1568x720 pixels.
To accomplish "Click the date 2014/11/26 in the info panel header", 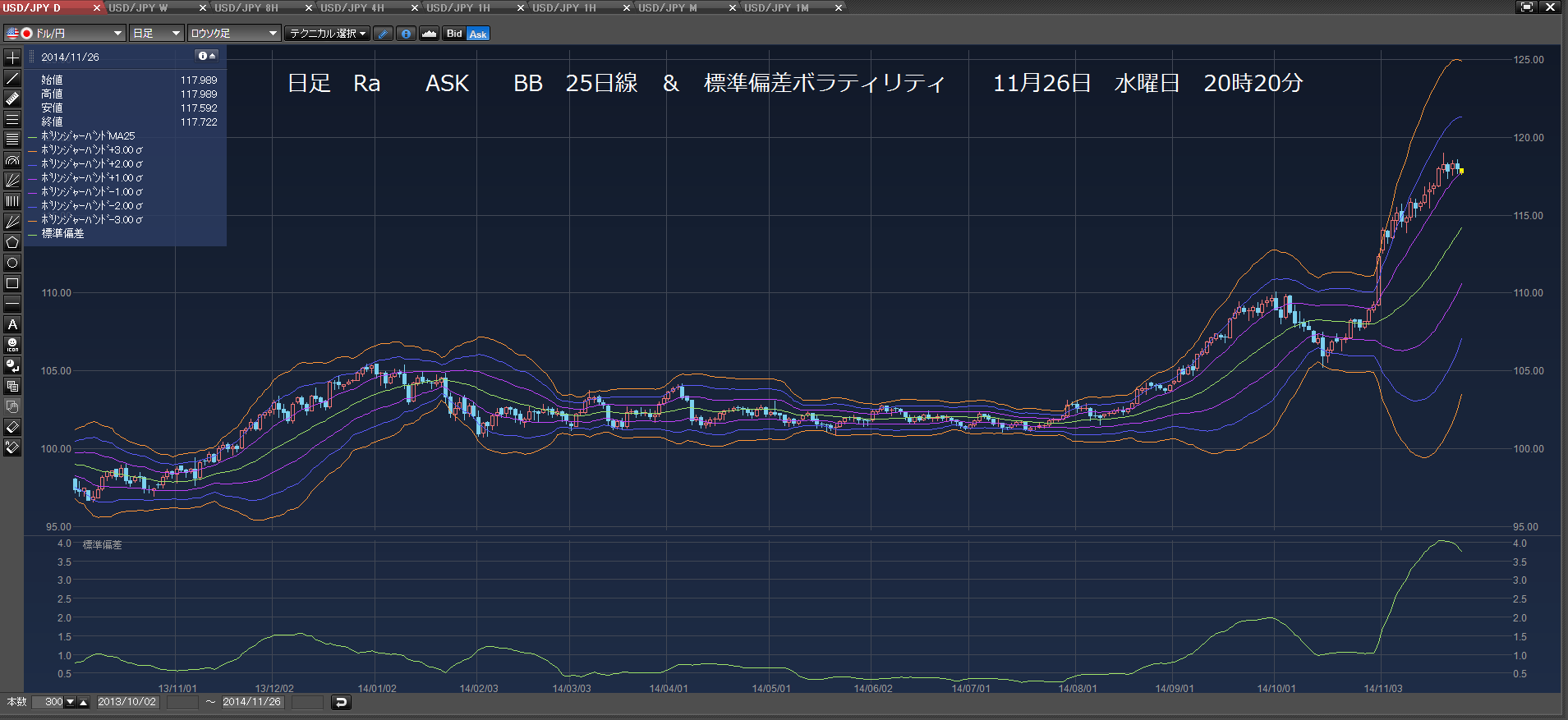I will coord(70,57).
